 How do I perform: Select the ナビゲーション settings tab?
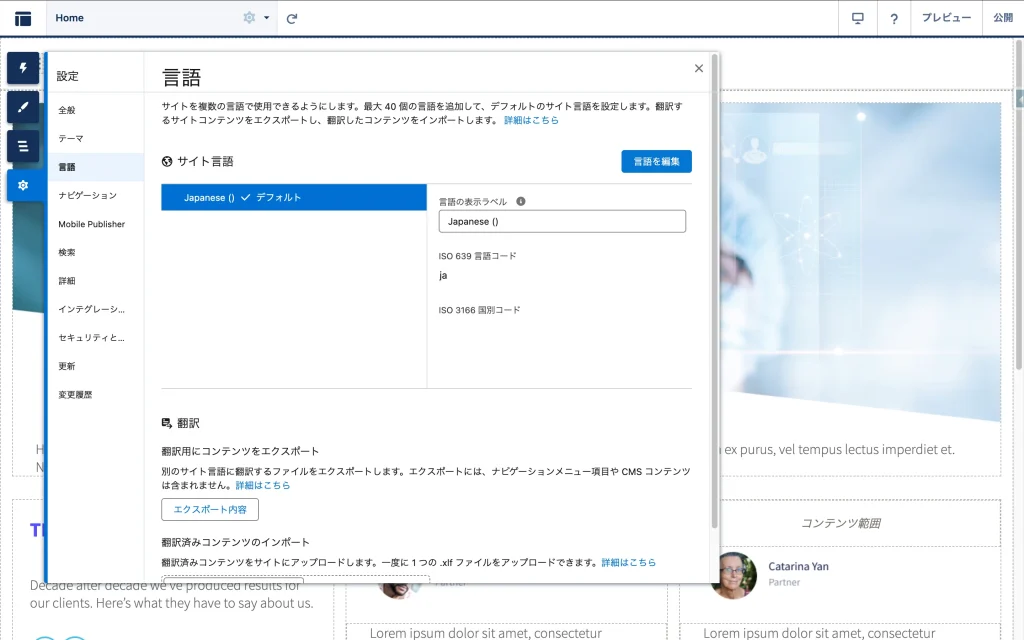[x=87, y=196]
